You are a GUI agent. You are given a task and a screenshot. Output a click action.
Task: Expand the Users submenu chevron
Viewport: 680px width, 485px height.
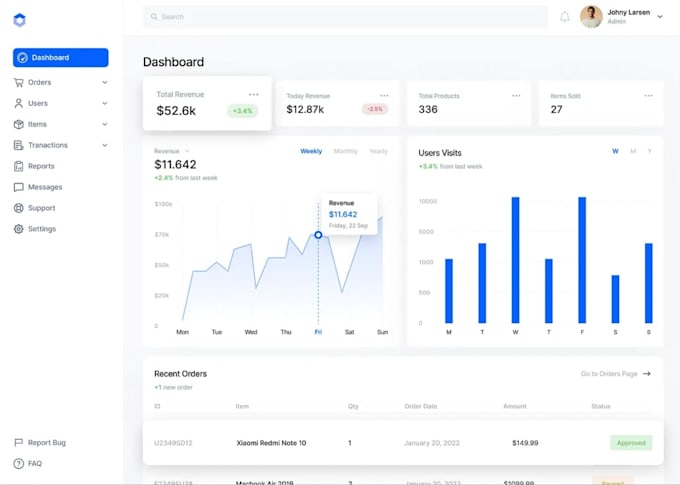click(105, 103)
